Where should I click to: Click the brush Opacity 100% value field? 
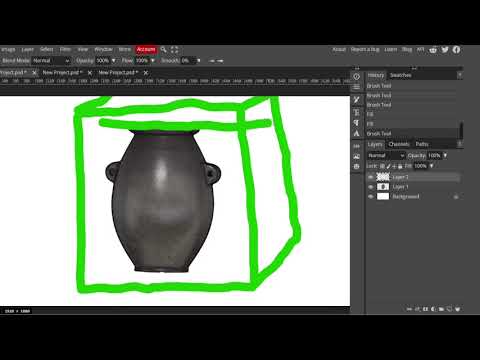tap(103, 61)
